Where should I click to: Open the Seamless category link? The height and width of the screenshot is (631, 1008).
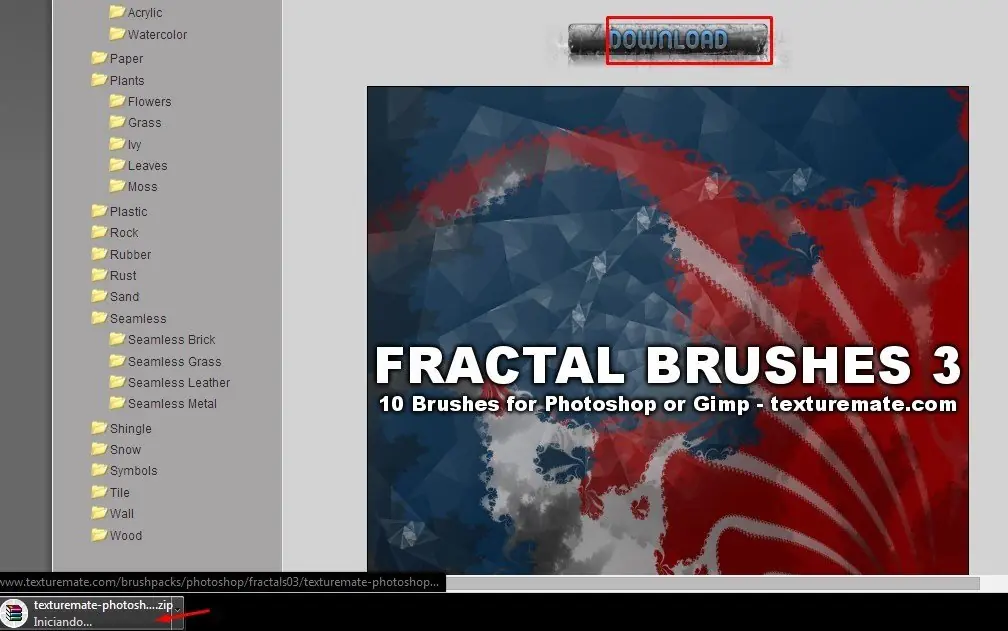(x=138, y=318)
